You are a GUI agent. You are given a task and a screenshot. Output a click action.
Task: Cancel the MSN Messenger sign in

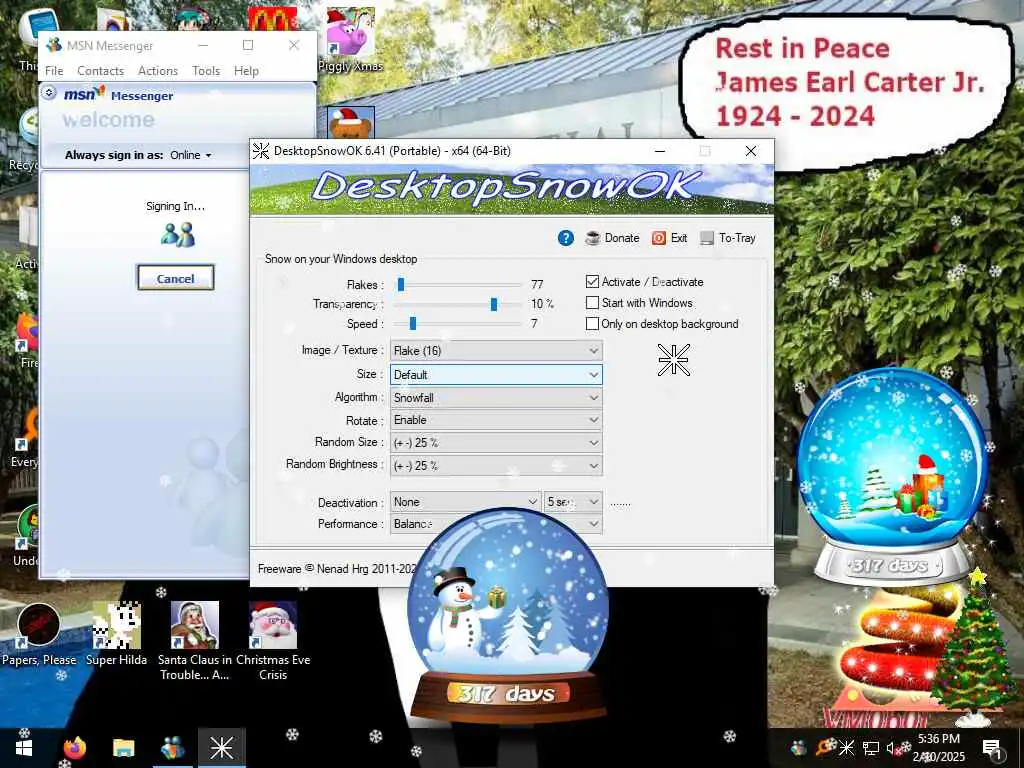pos(175,278)
